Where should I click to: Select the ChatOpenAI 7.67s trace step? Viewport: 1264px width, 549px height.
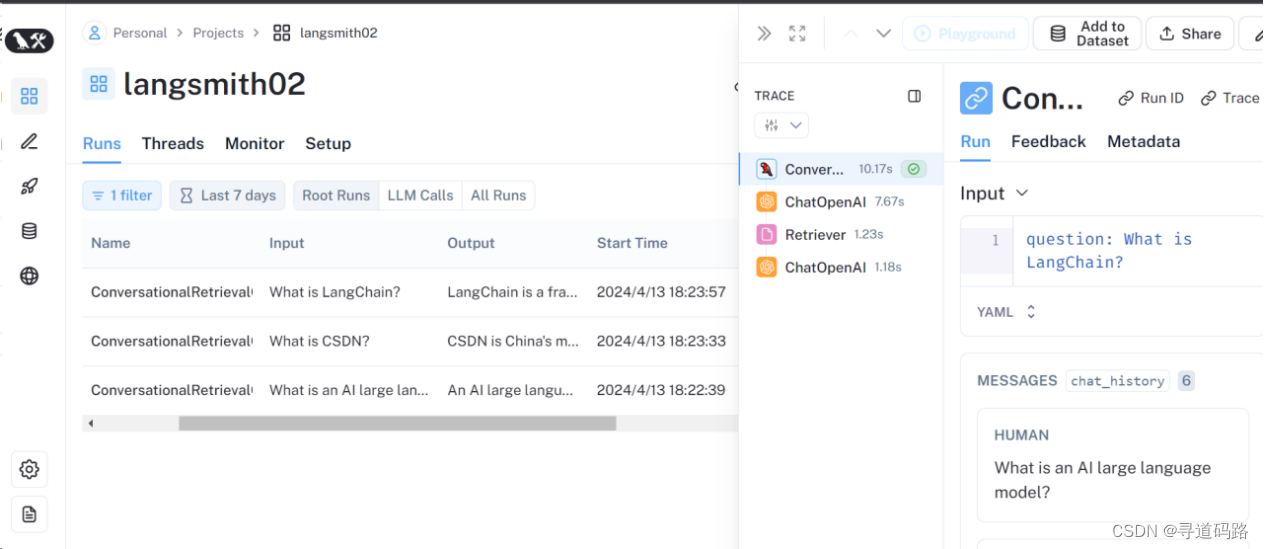pos(841,202)
